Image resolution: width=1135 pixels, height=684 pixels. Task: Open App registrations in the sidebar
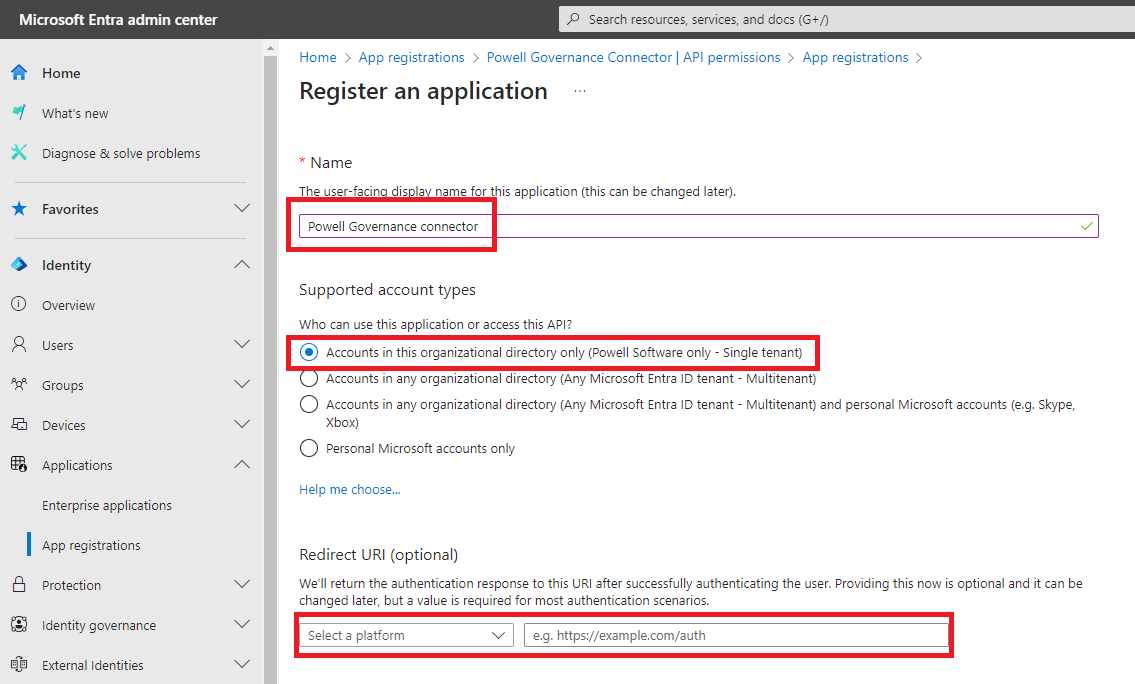pyautogui.click(x=91, y=545)
